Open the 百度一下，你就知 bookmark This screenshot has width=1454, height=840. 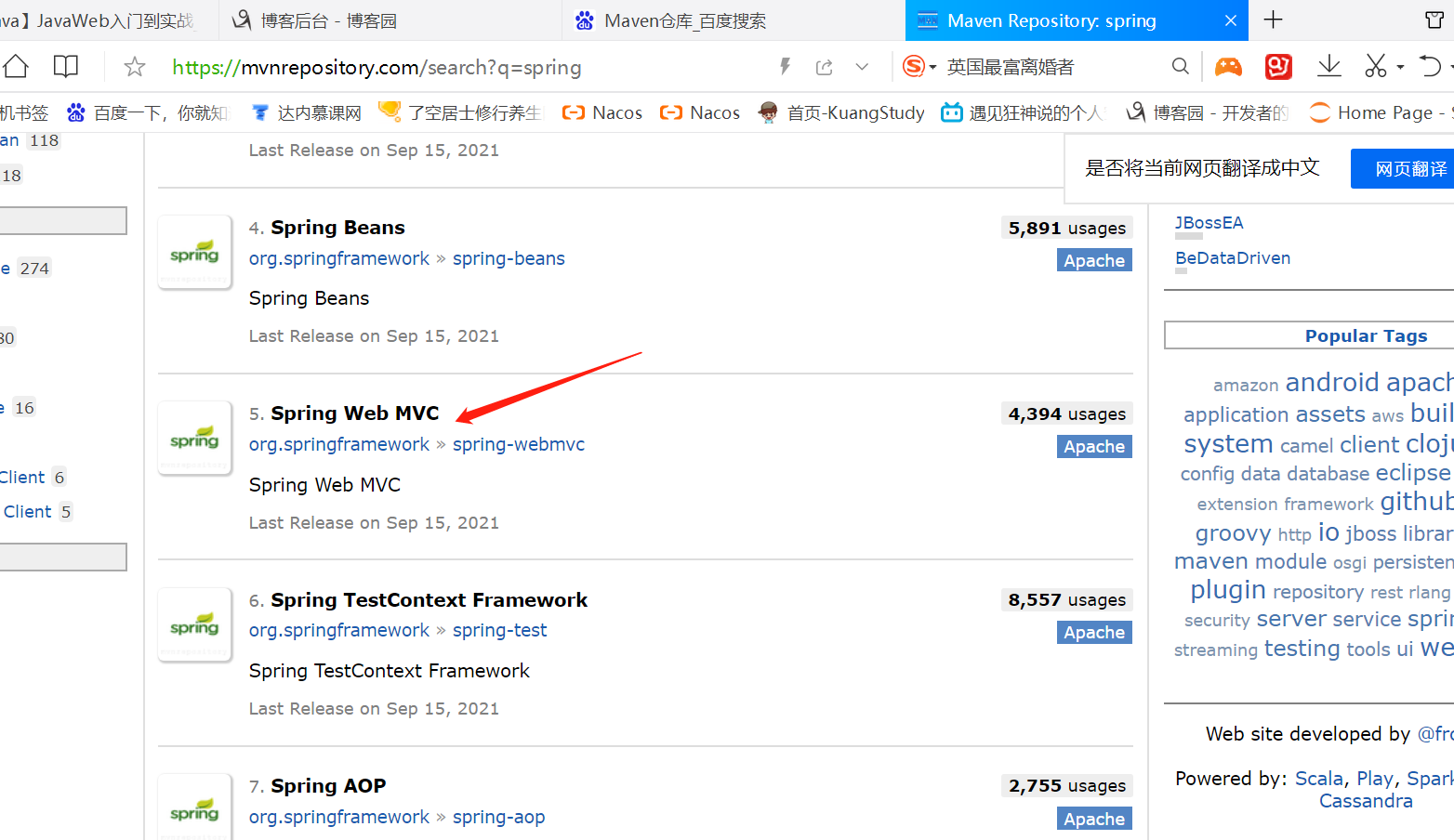(x=147, y=112)
